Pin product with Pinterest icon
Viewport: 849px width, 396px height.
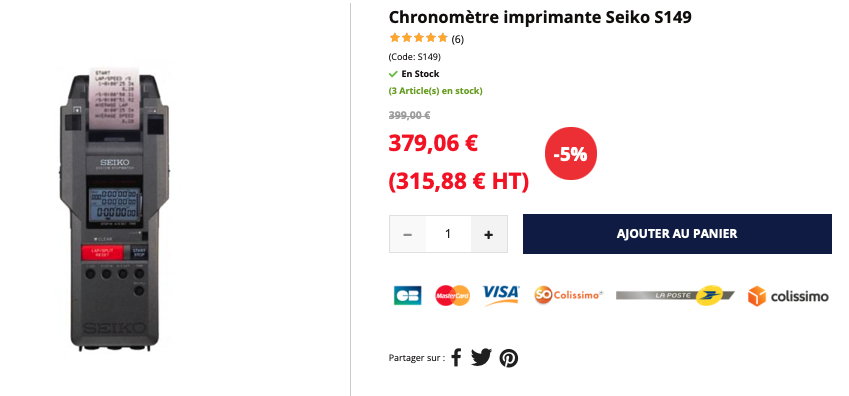point(508,358)
